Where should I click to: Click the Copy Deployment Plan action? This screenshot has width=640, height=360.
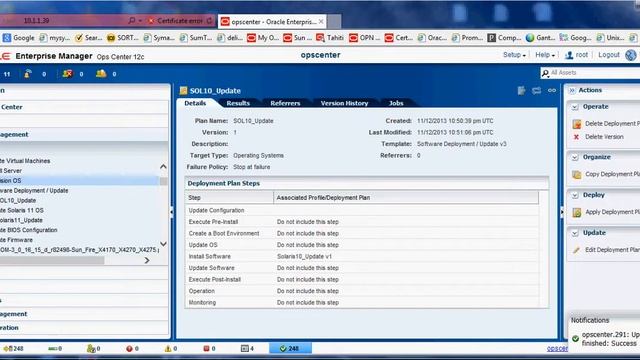pyautogui.click(x=612, y=174)
